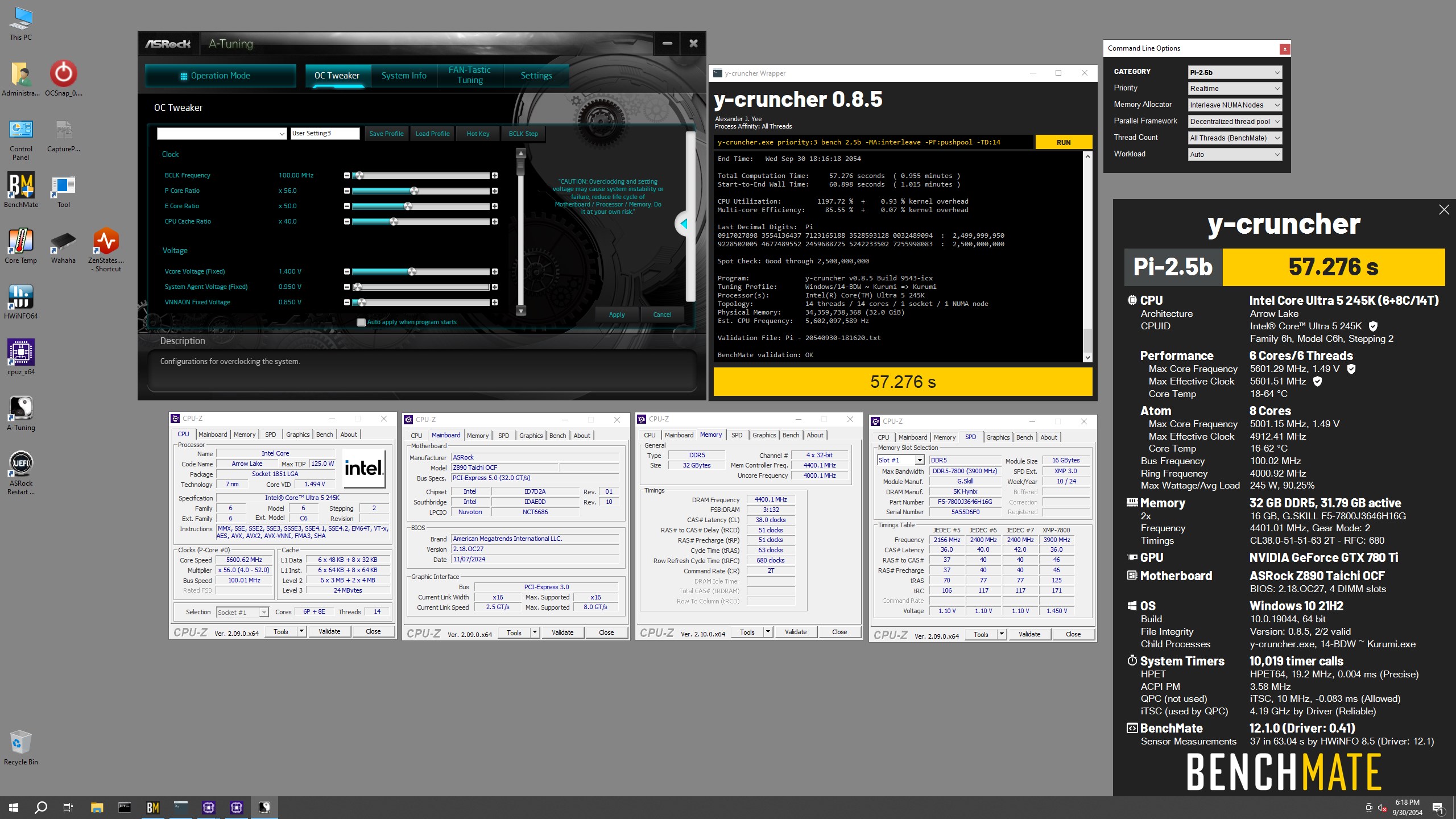Click Save Profile button

pos(386,134)
